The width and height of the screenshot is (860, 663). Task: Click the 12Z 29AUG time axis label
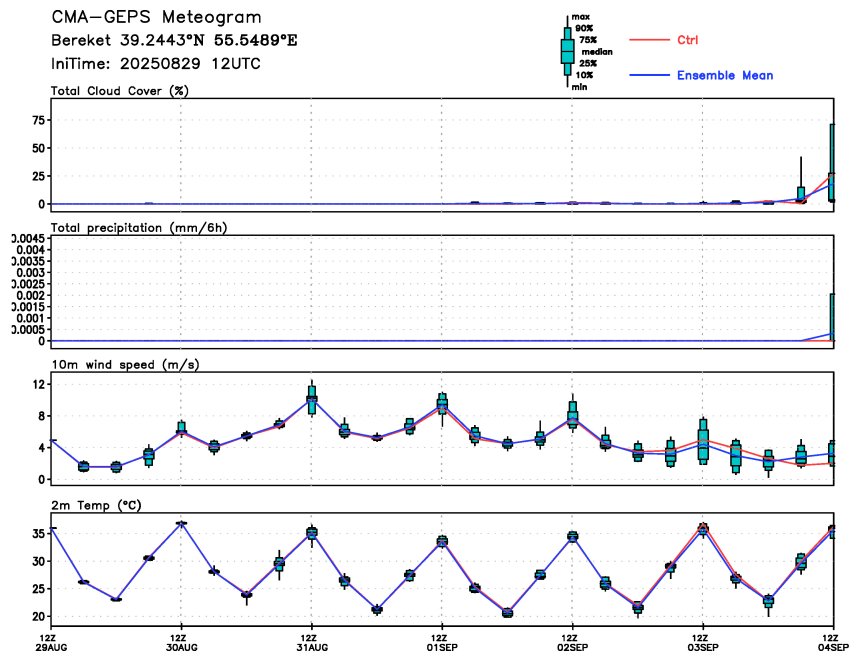coord(51,642)
